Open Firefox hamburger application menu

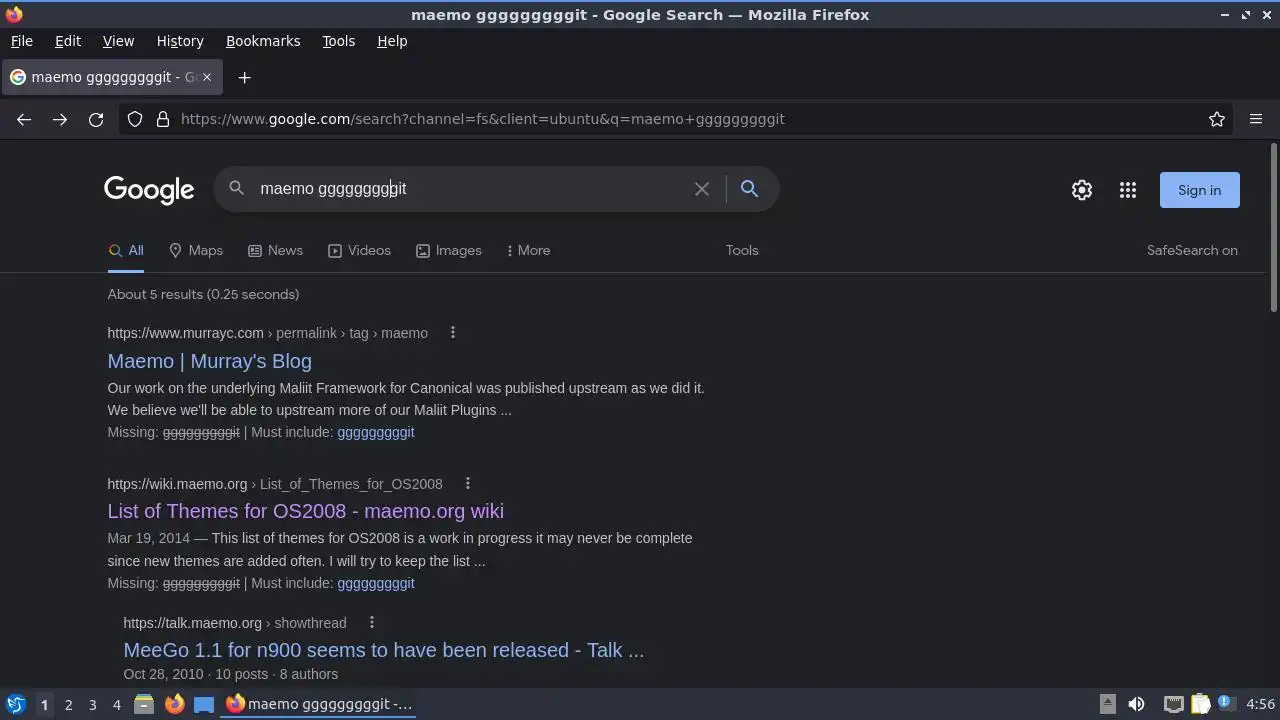click(x=1256, y=119)
